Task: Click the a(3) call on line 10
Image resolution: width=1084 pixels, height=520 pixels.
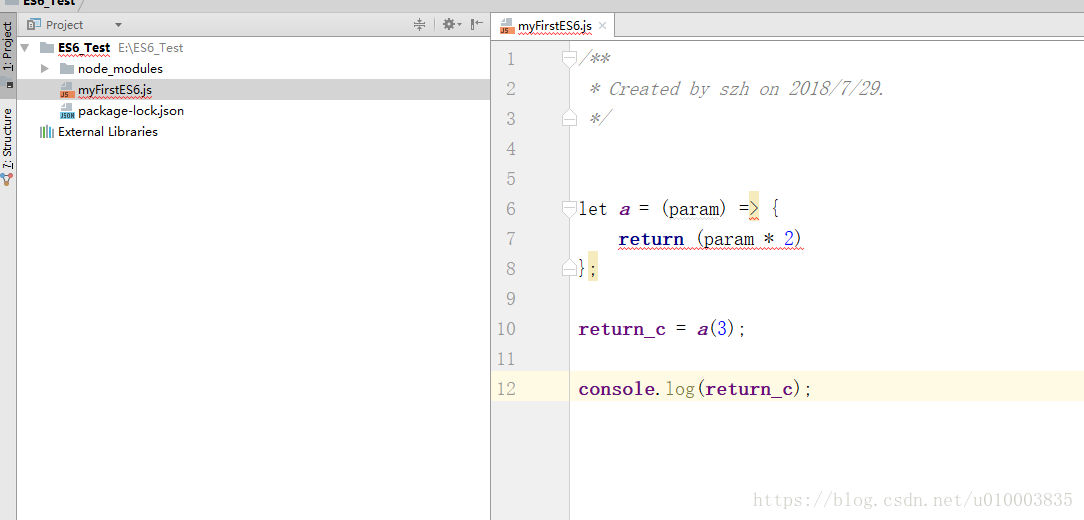Action: pos(718,329)
